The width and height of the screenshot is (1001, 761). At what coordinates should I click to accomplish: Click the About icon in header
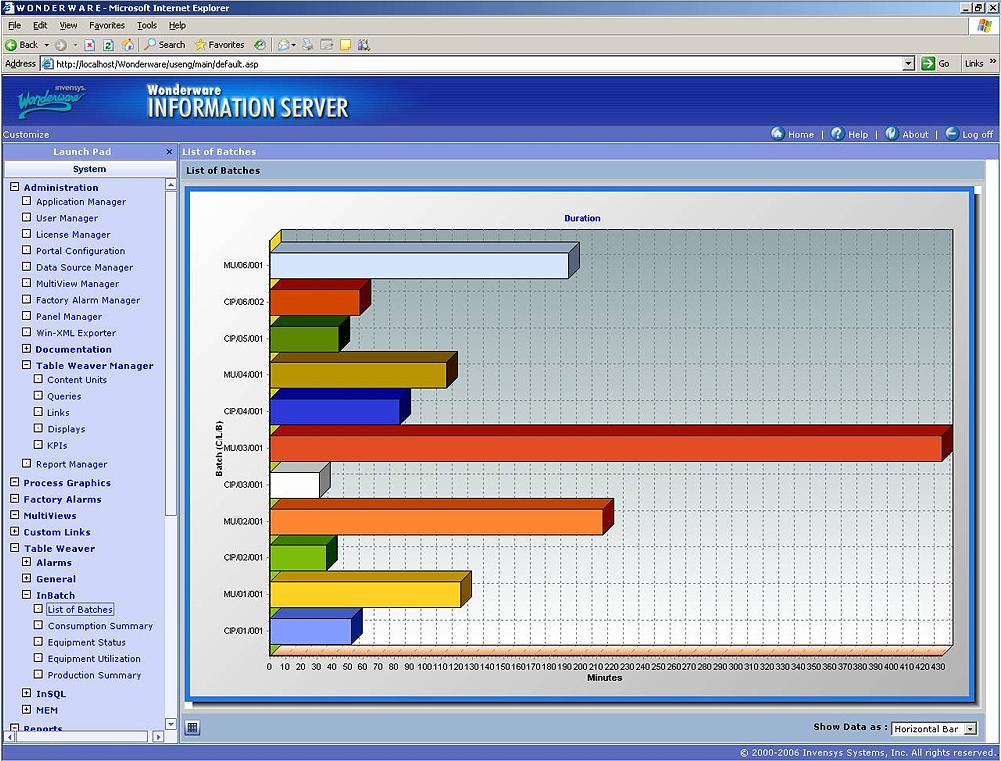point(891,134)
